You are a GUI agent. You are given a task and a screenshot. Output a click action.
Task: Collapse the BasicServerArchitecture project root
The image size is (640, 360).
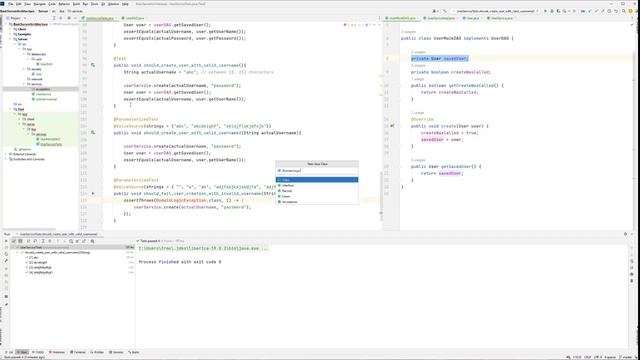point(6,24)
